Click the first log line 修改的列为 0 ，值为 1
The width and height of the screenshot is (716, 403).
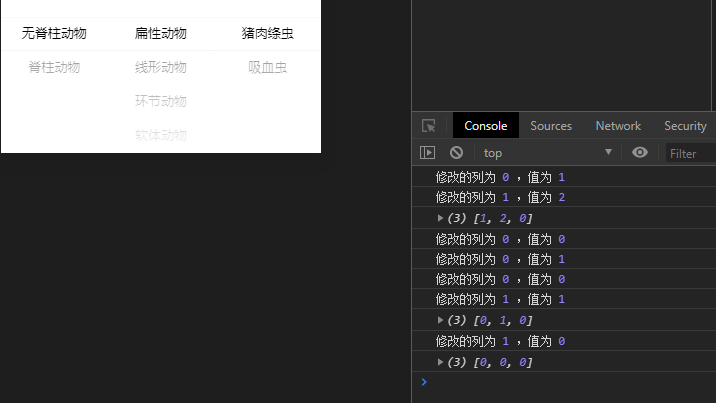(x=500, y=177)
